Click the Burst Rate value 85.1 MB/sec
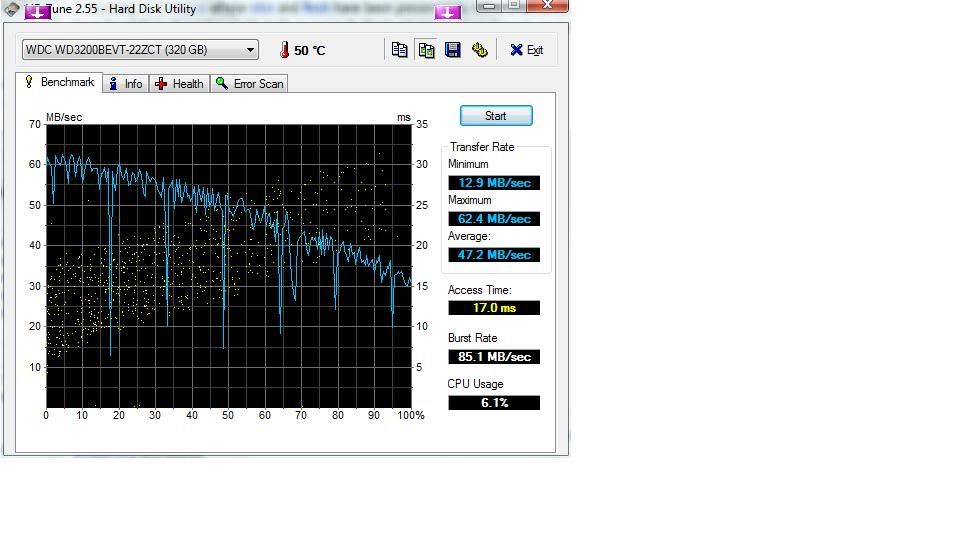Viewport: 960px width, 540px height. click(494, 356)
